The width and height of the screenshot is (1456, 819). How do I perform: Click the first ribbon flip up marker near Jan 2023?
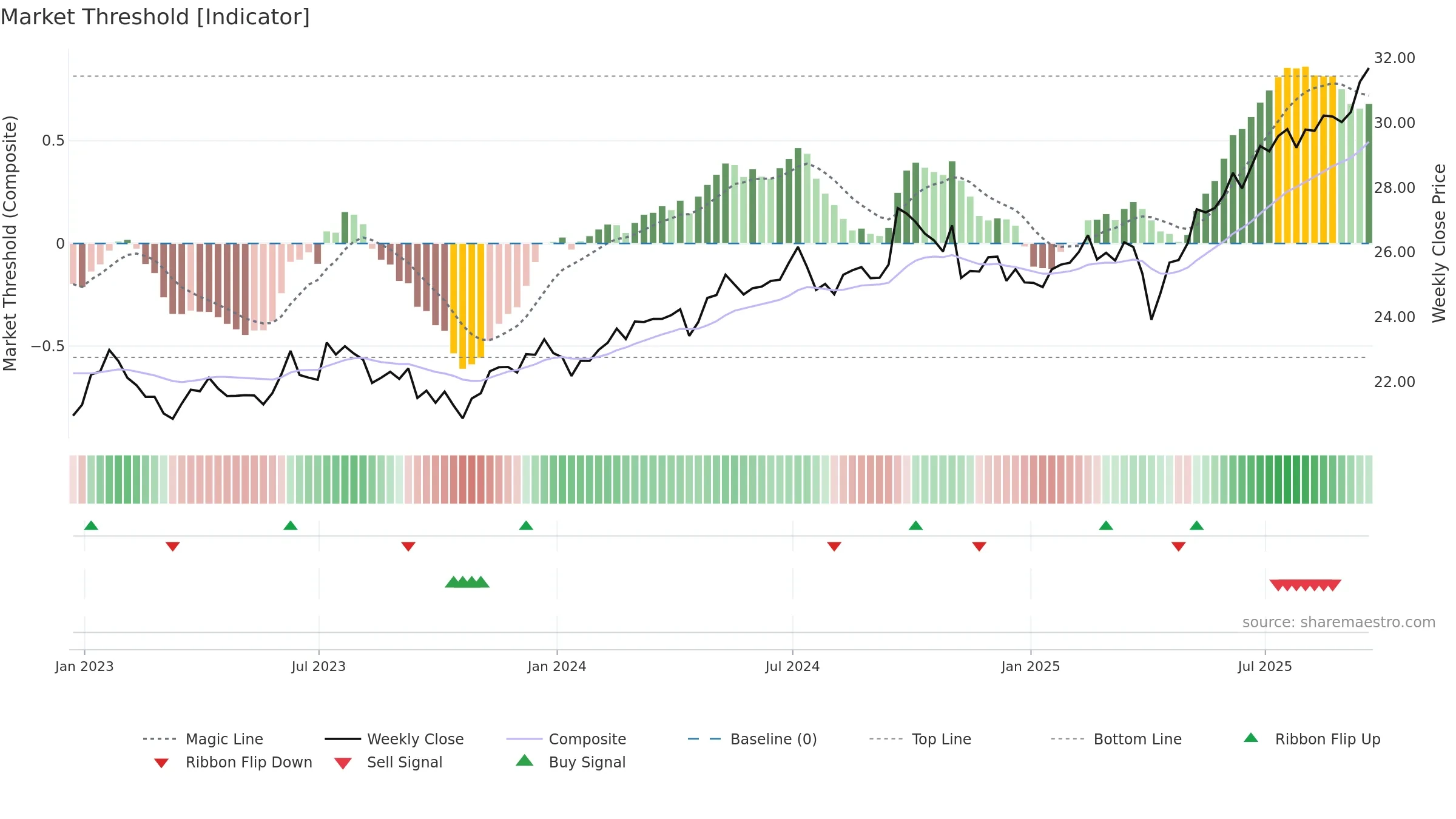[91, 525]
